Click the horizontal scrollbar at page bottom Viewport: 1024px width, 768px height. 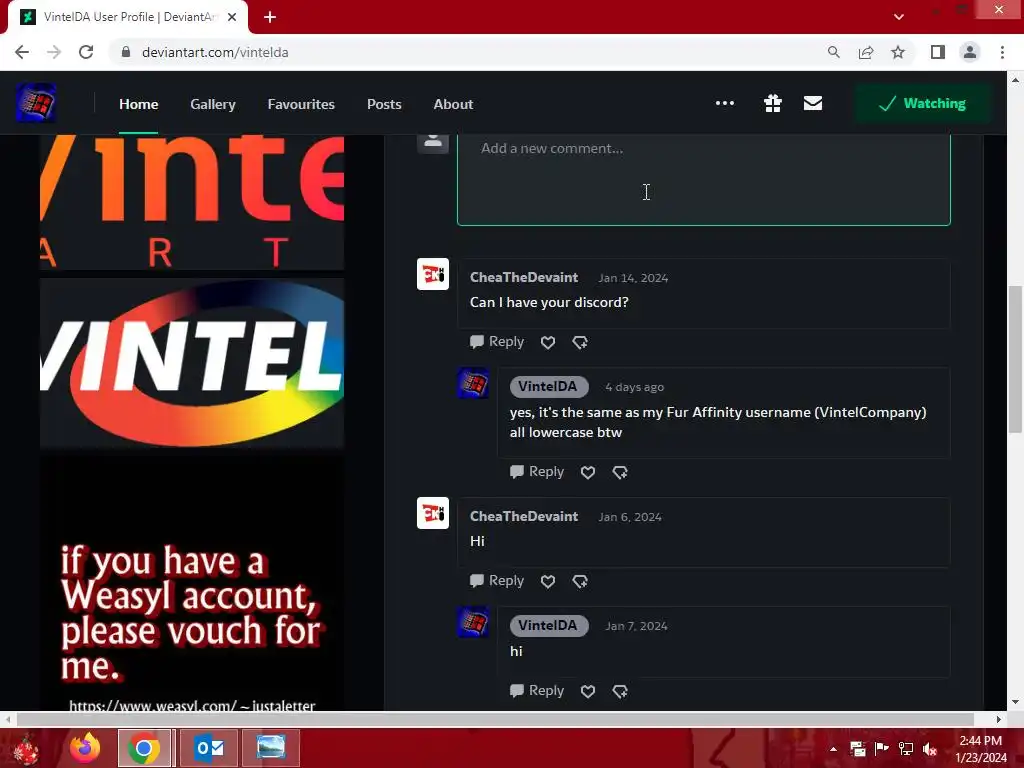pos(495,719)
